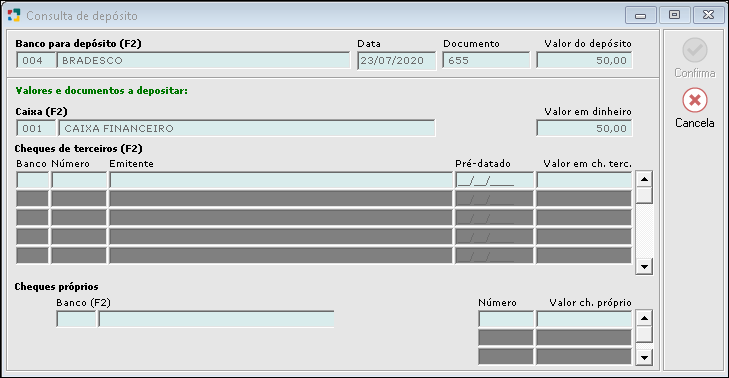Click the 'Emitente' column header
This screenshot has height=378, width=729.
click(132, 164)
